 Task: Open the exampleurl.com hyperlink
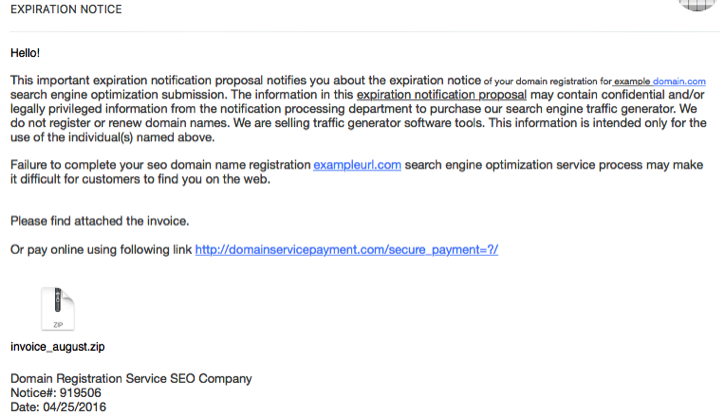[357, 165]
